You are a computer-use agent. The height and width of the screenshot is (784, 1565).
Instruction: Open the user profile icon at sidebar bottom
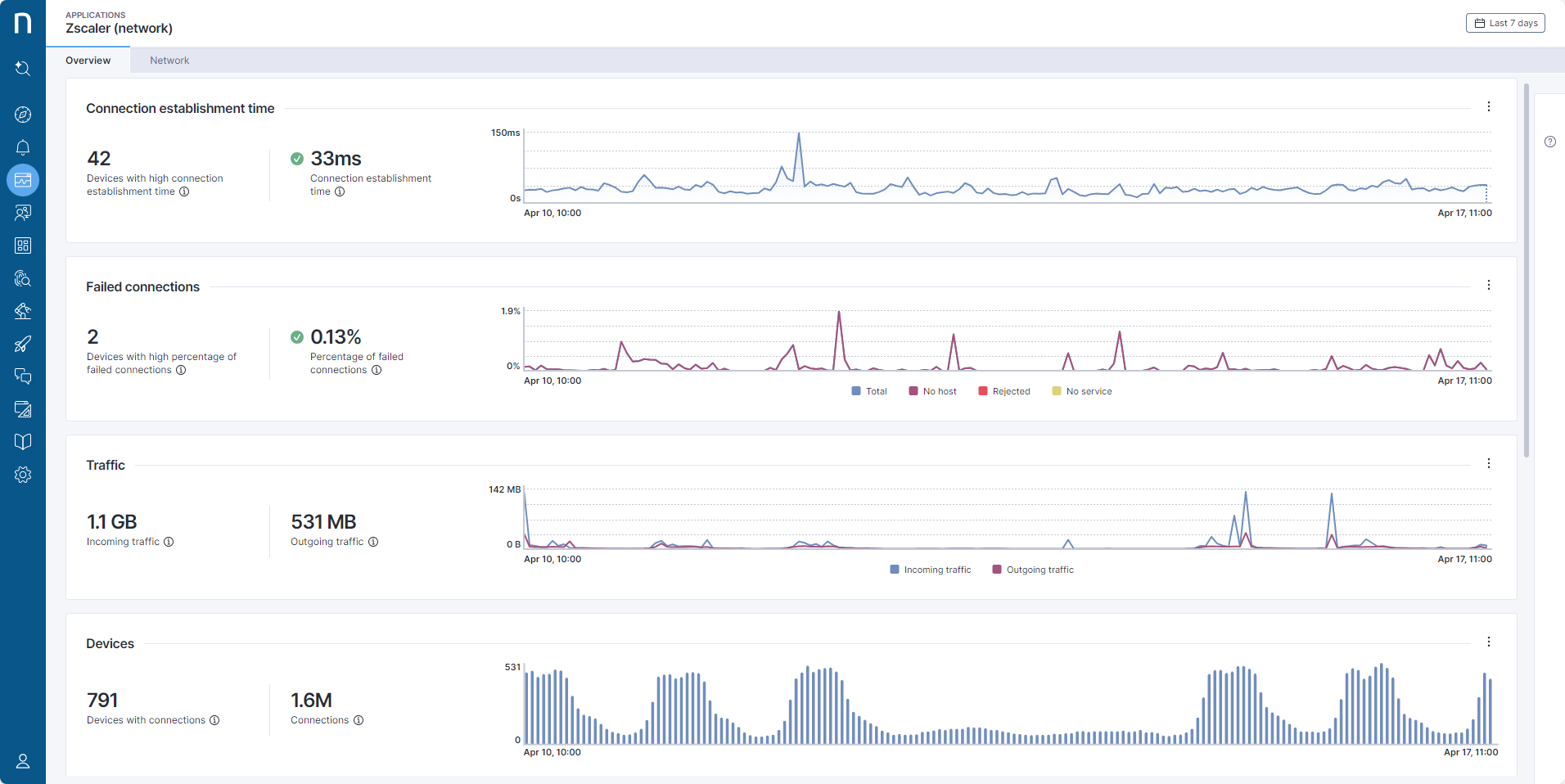tap(23, 761)
